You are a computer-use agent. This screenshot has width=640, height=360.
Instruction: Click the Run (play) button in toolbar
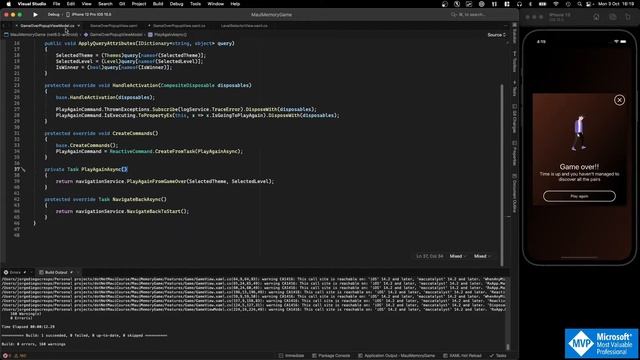[36, 15]
